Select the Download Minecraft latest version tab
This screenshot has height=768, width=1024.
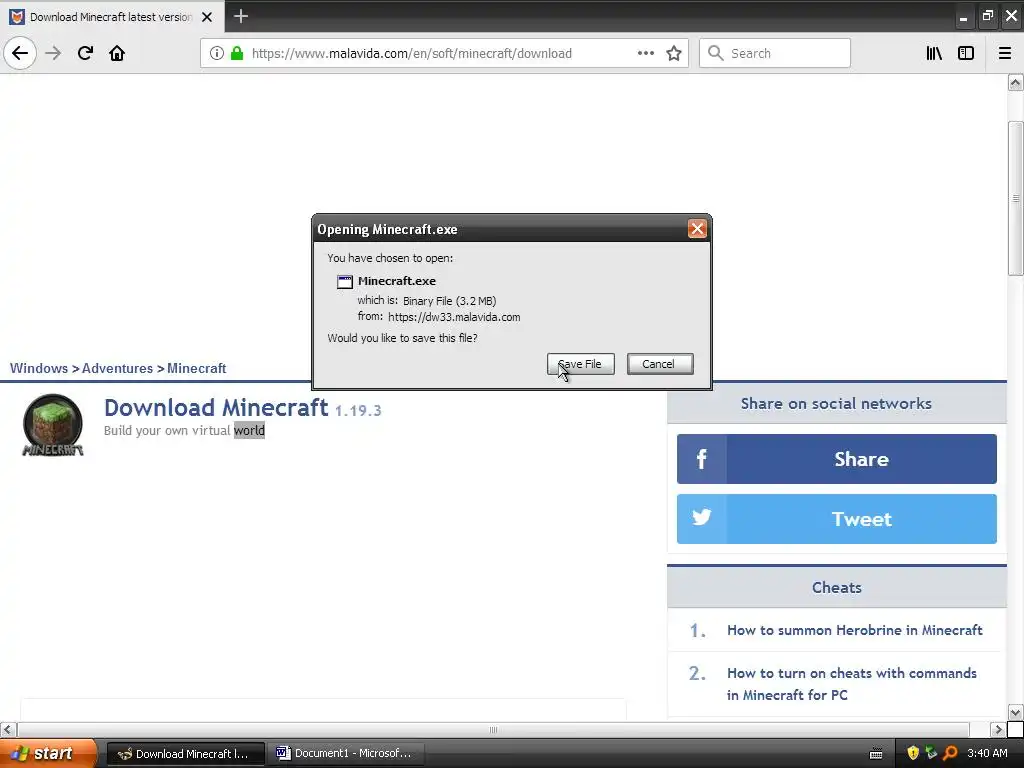tap(112, 17)
